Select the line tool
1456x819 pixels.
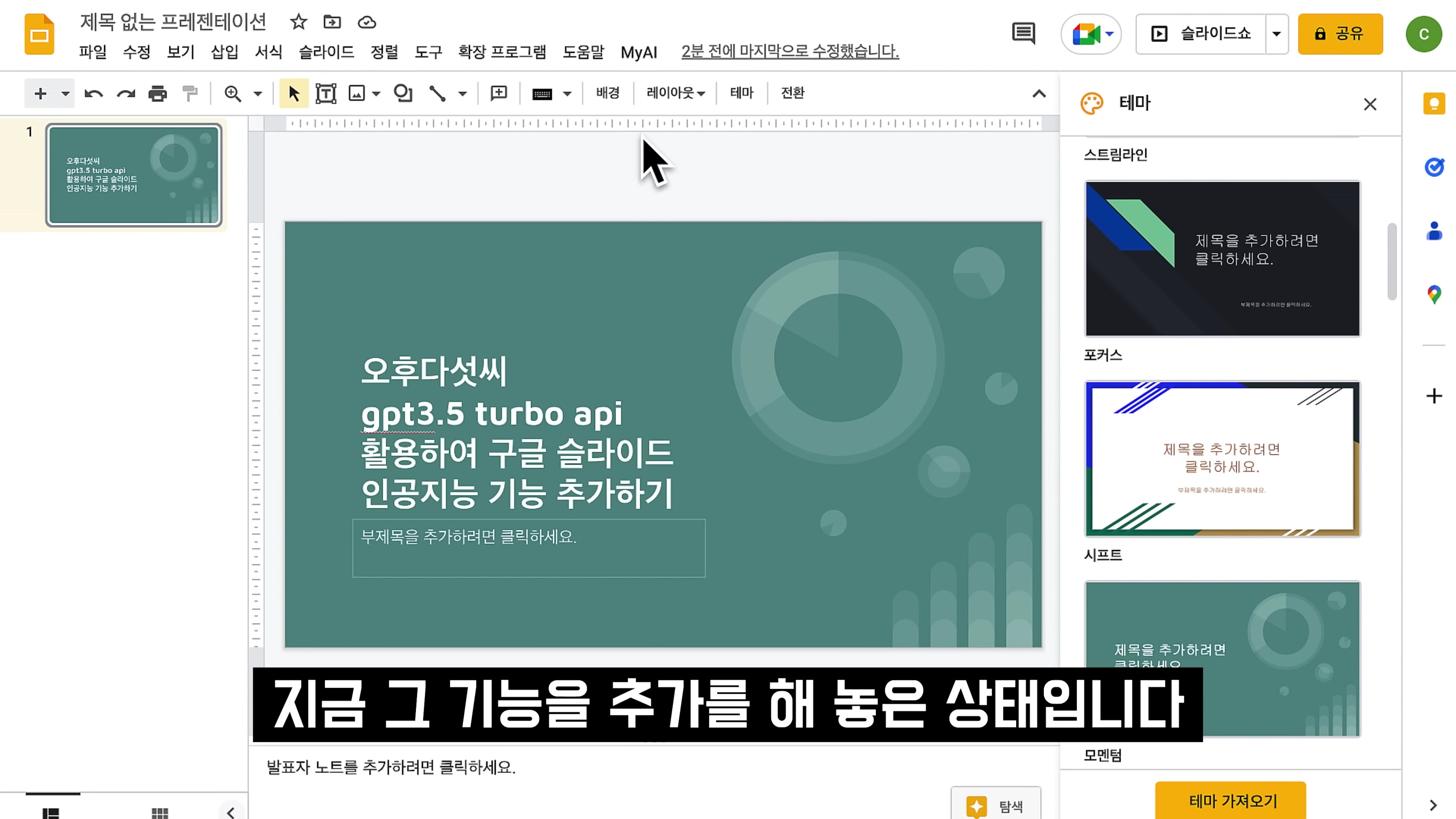click(x=437, y=93)
